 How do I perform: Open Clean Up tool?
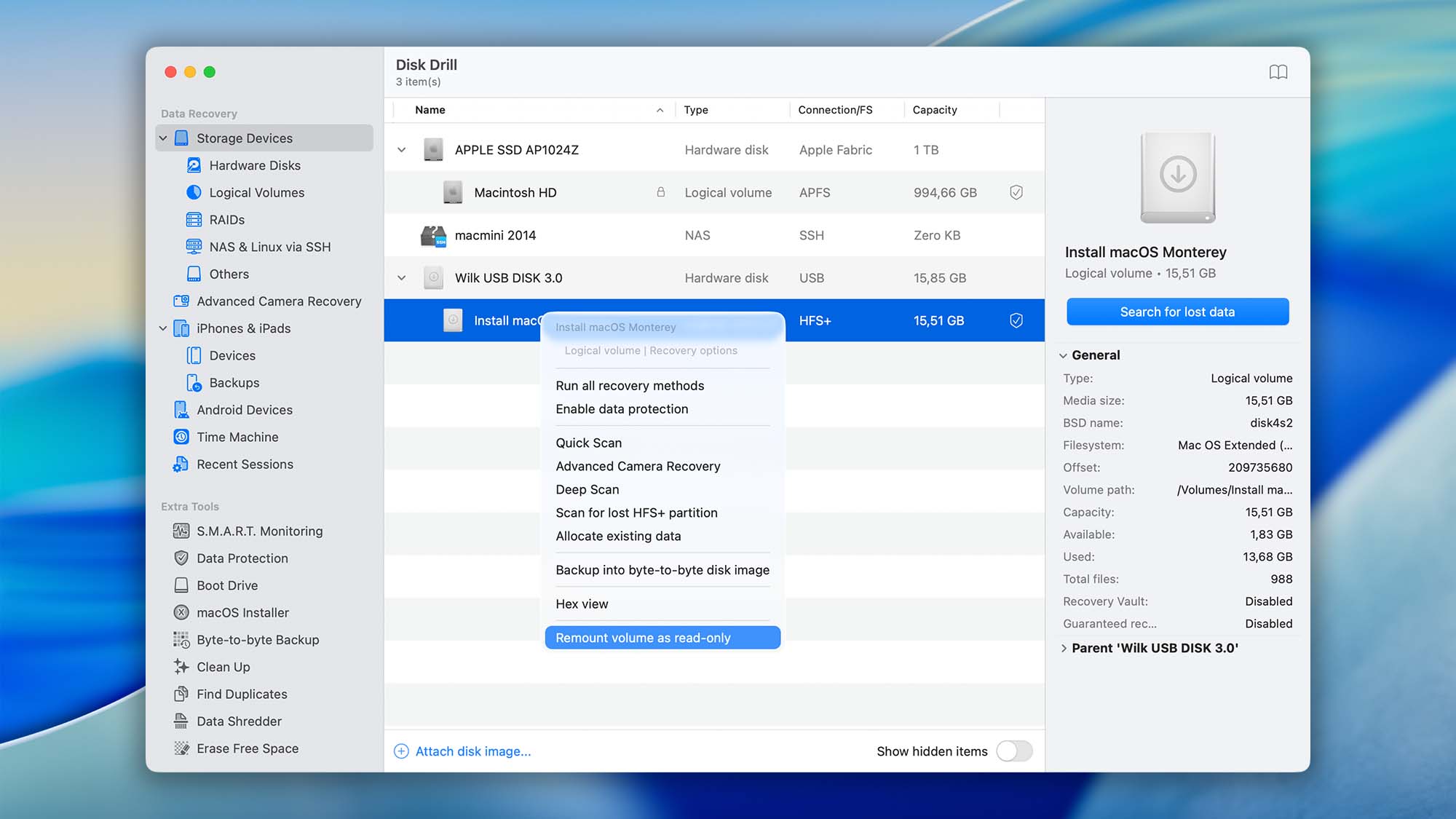pyautogui.click(x=223, y=667)
